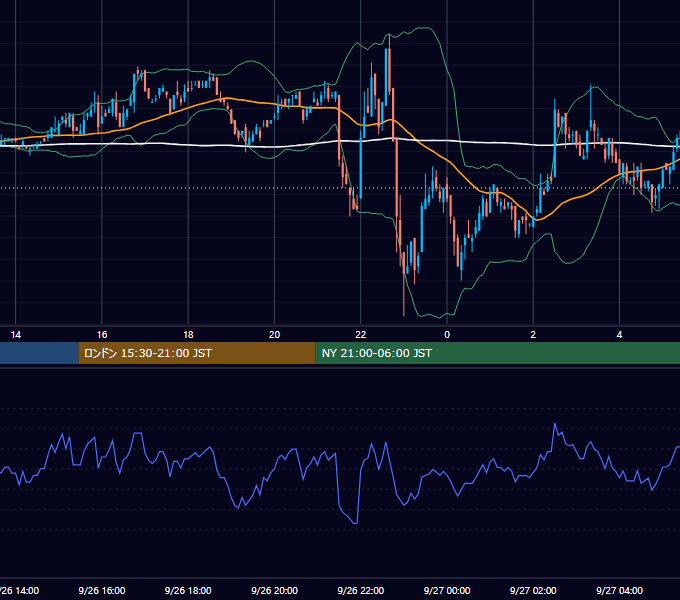The width and height of the screenshot is (680, 600).
Task: Click the hour label '18' on price chart axis
Action: click(188, 335)
